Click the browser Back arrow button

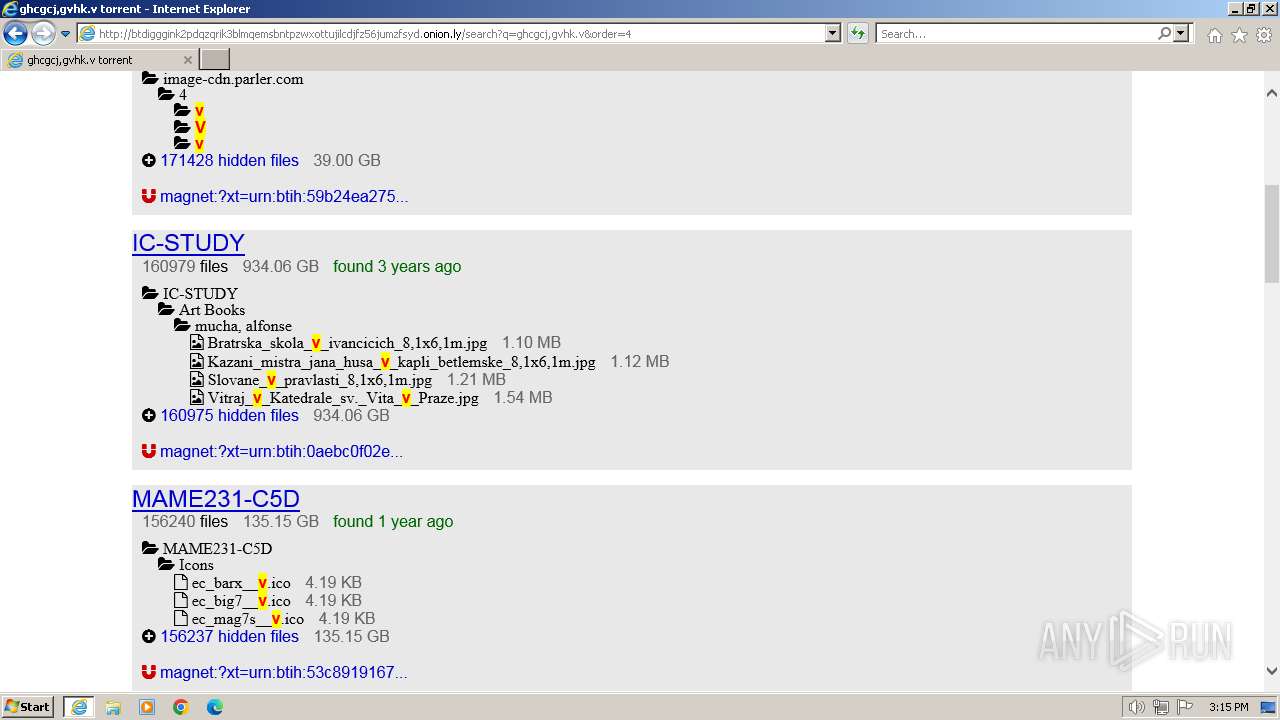coord(15,34)
